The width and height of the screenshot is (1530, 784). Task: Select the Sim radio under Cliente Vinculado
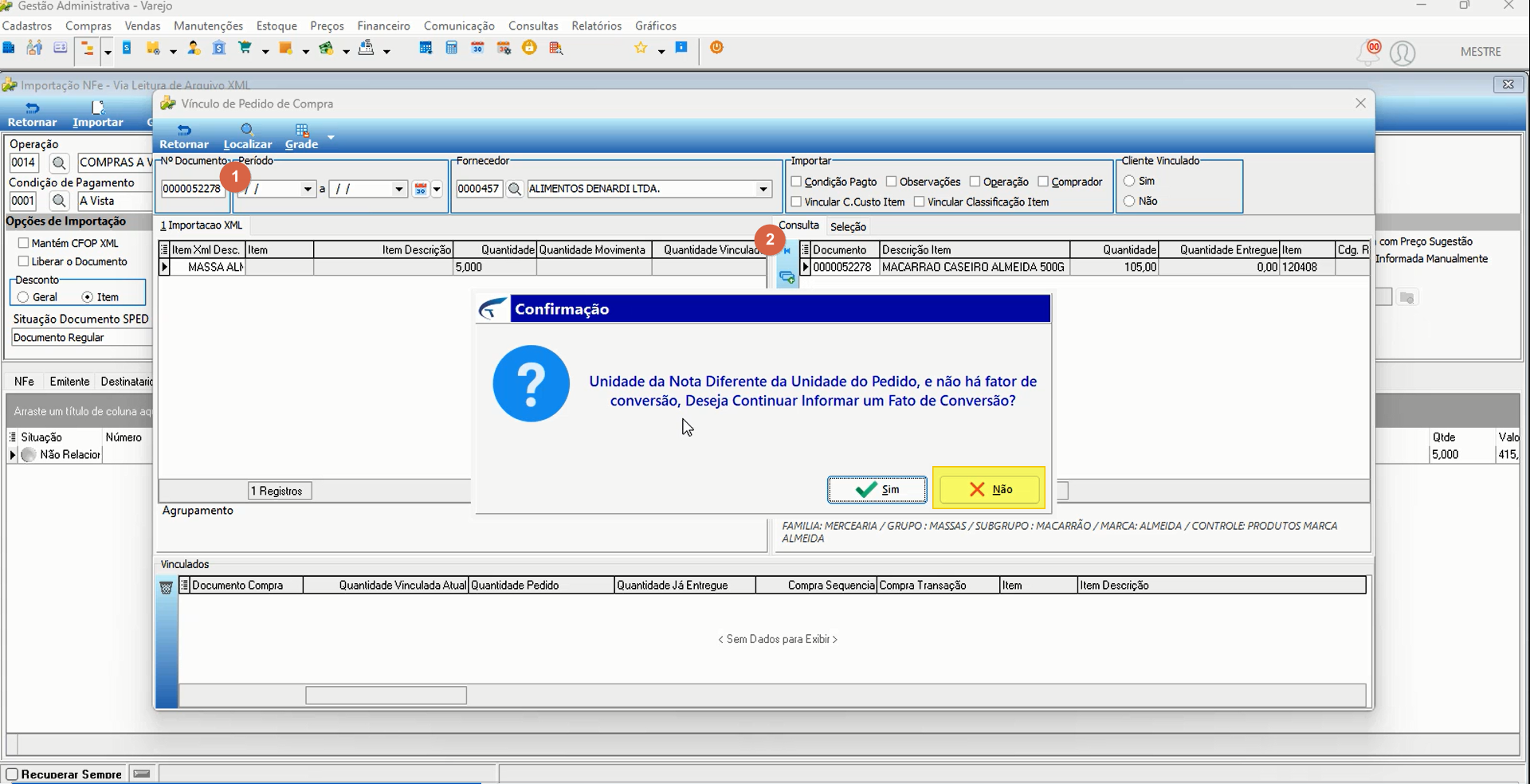click(1129, 181)
